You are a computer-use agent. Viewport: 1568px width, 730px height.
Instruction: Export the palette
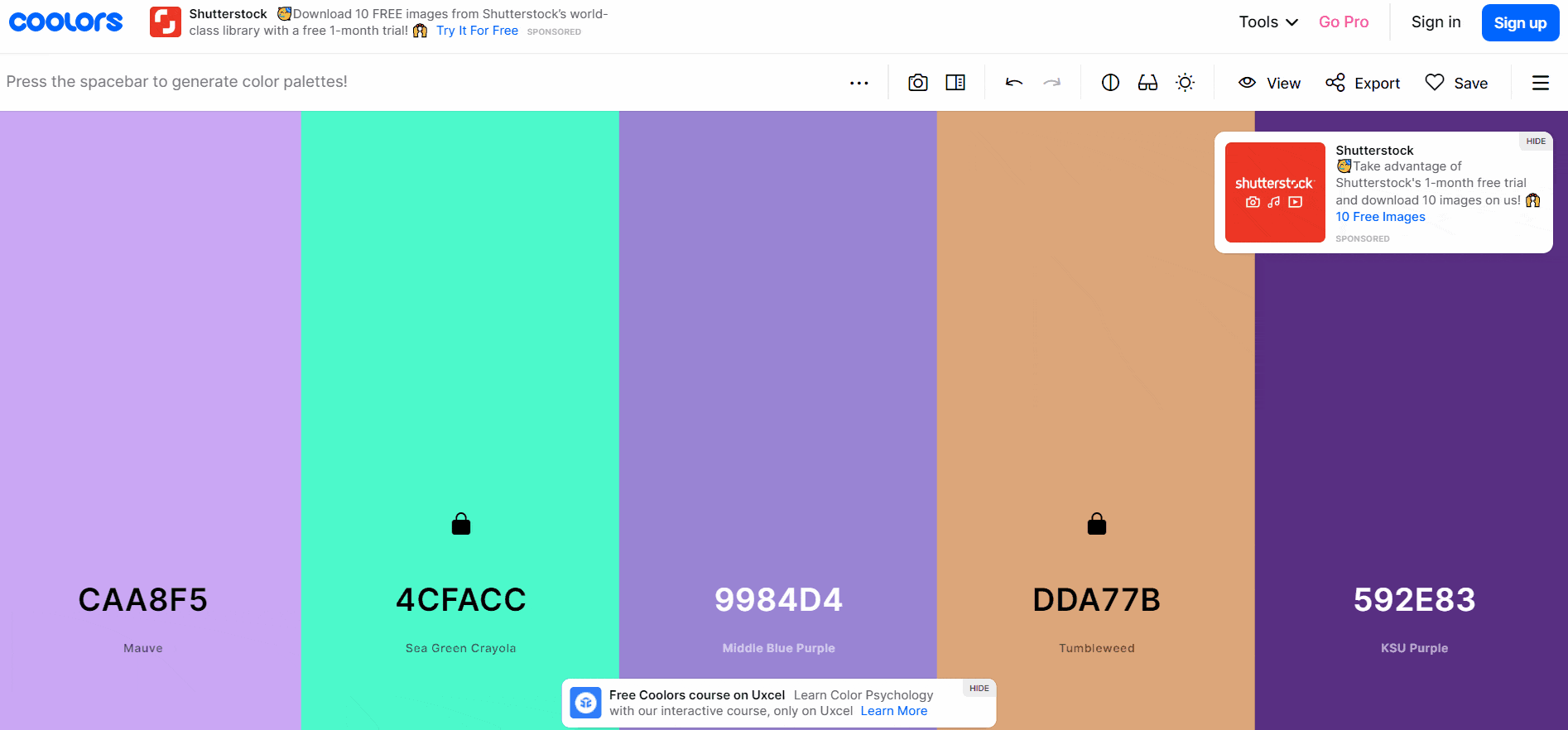coord(1363,83)
